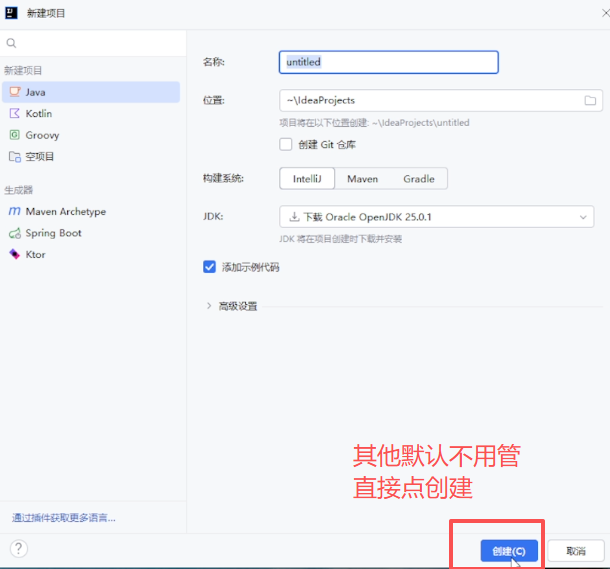Click the search magnifier icon
Image resolution: width=610 pixels, height=569 pixels.
(12, 43)
